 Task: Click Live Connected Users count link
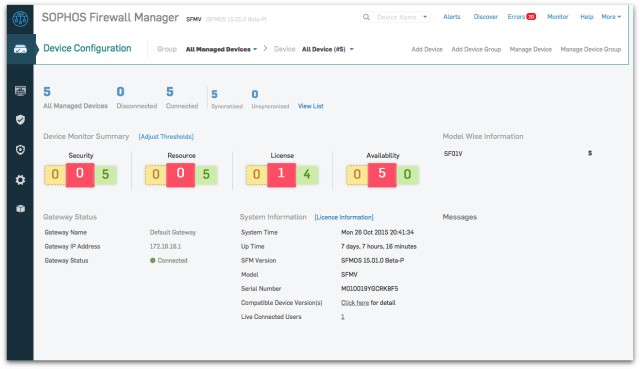point(343,317)
